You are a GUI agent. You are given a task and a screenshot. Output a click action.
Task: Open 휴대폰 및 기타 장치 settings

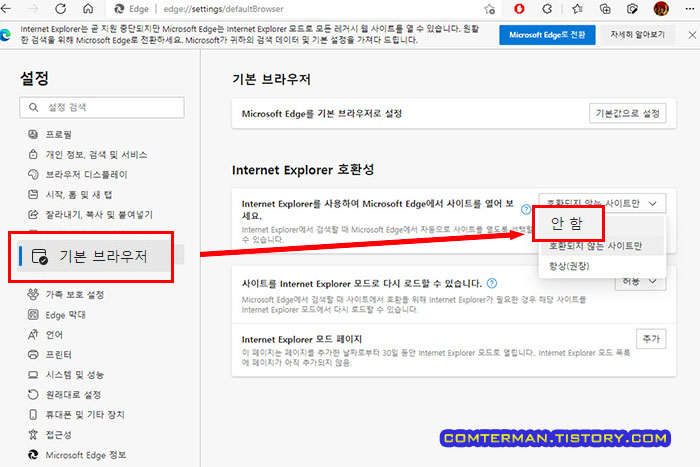pyautogui.click(x=76, y=415)
